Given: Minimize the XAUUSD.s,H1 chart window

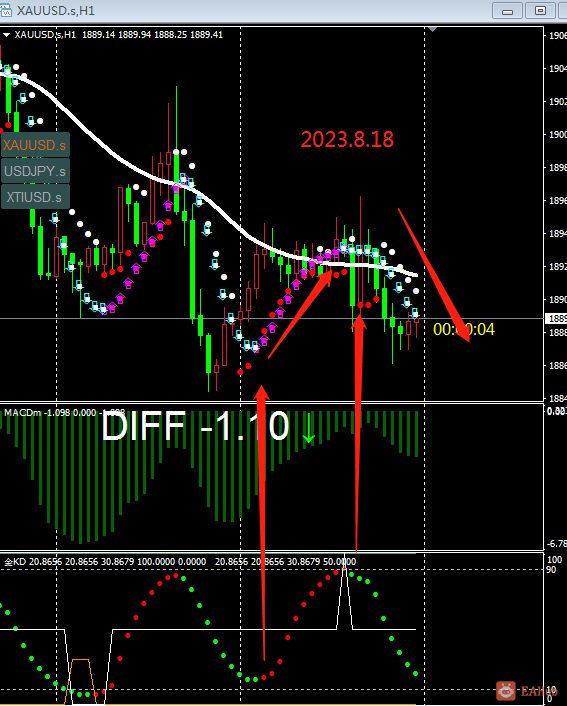Looking at the screenshot, I should [507, 11].
